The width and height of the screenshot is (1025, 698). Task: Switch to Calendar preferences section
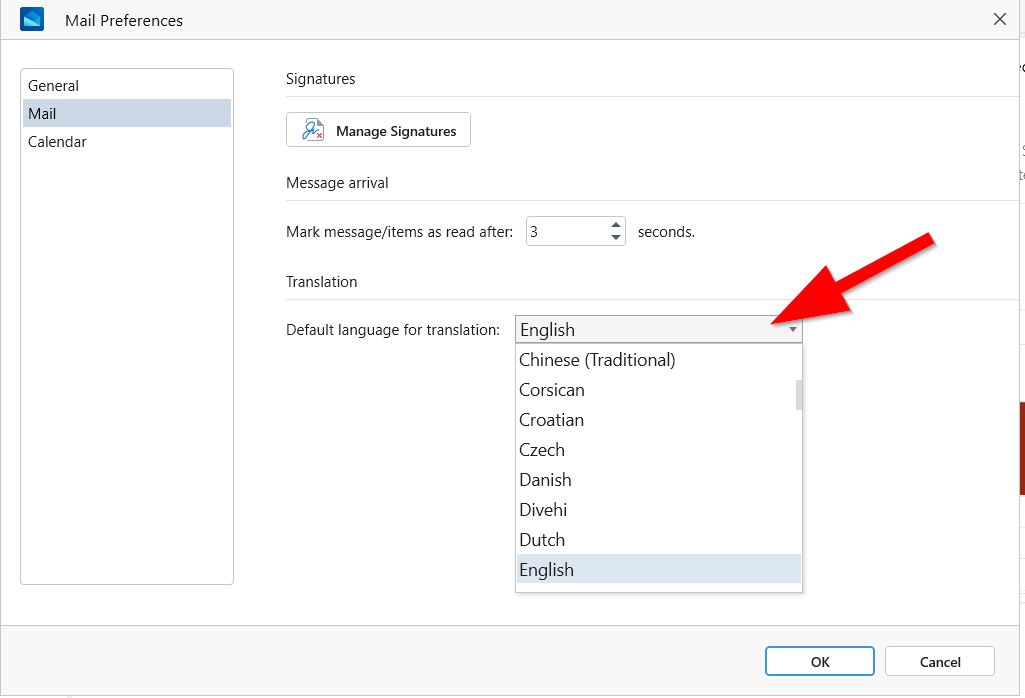[57, 142]
